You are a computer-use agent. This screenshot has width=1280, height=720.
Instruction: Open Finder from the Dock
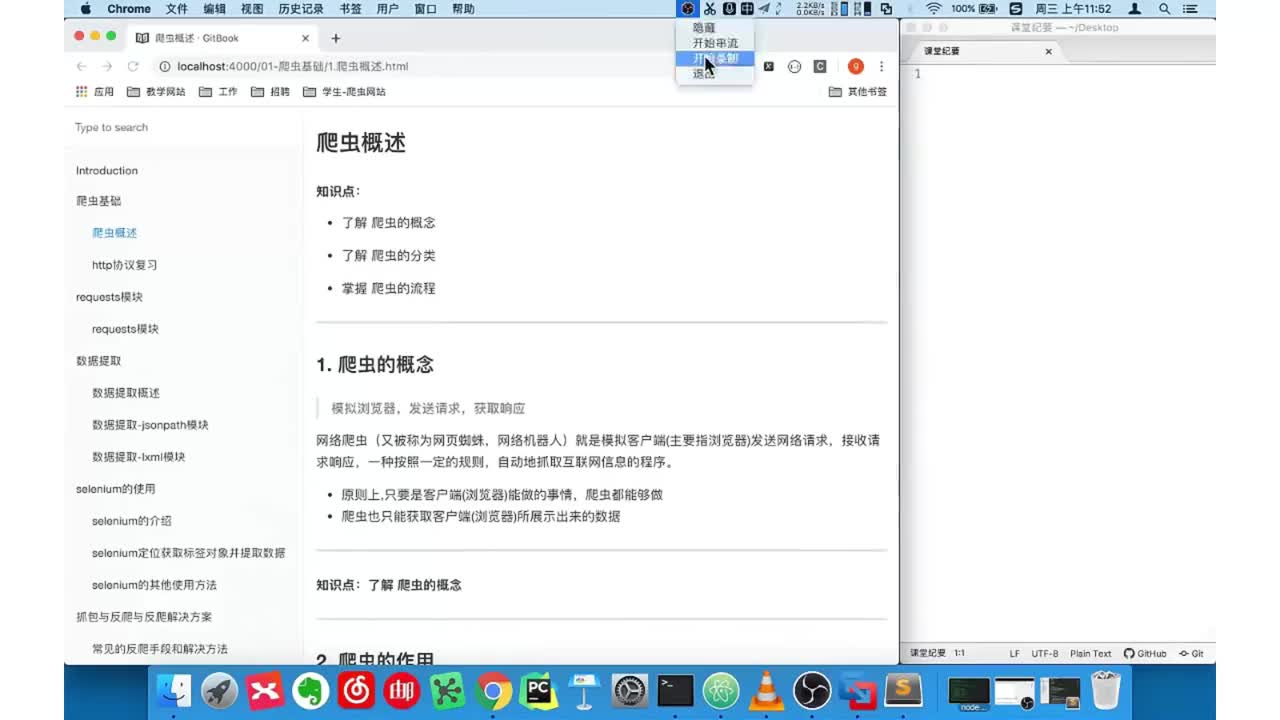coord(176,691)
